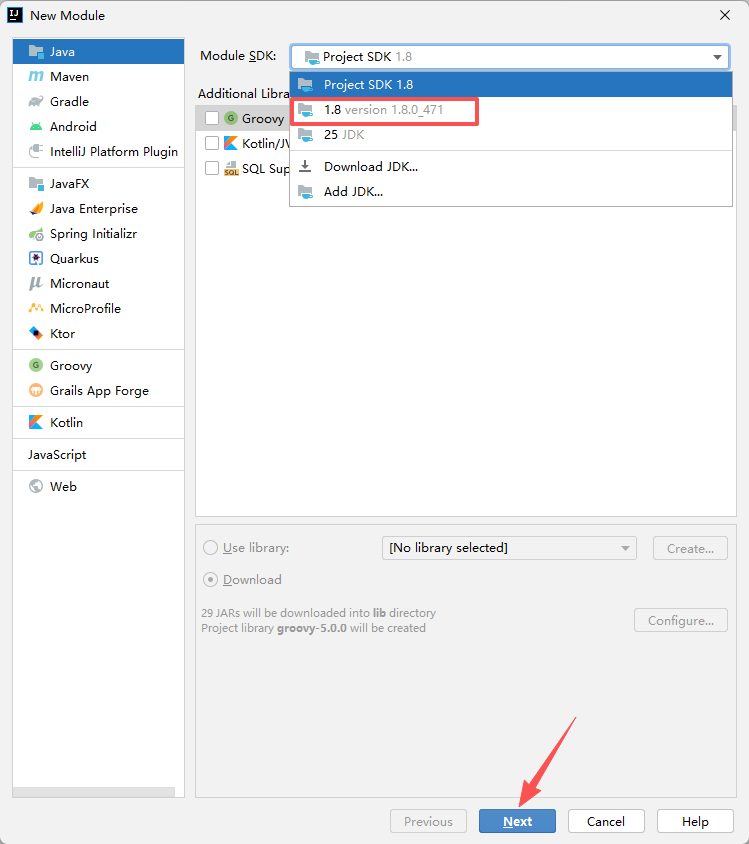Select the Download radio button
The width and height of the screenshot is (749, 844).
[x=210, y=580]
